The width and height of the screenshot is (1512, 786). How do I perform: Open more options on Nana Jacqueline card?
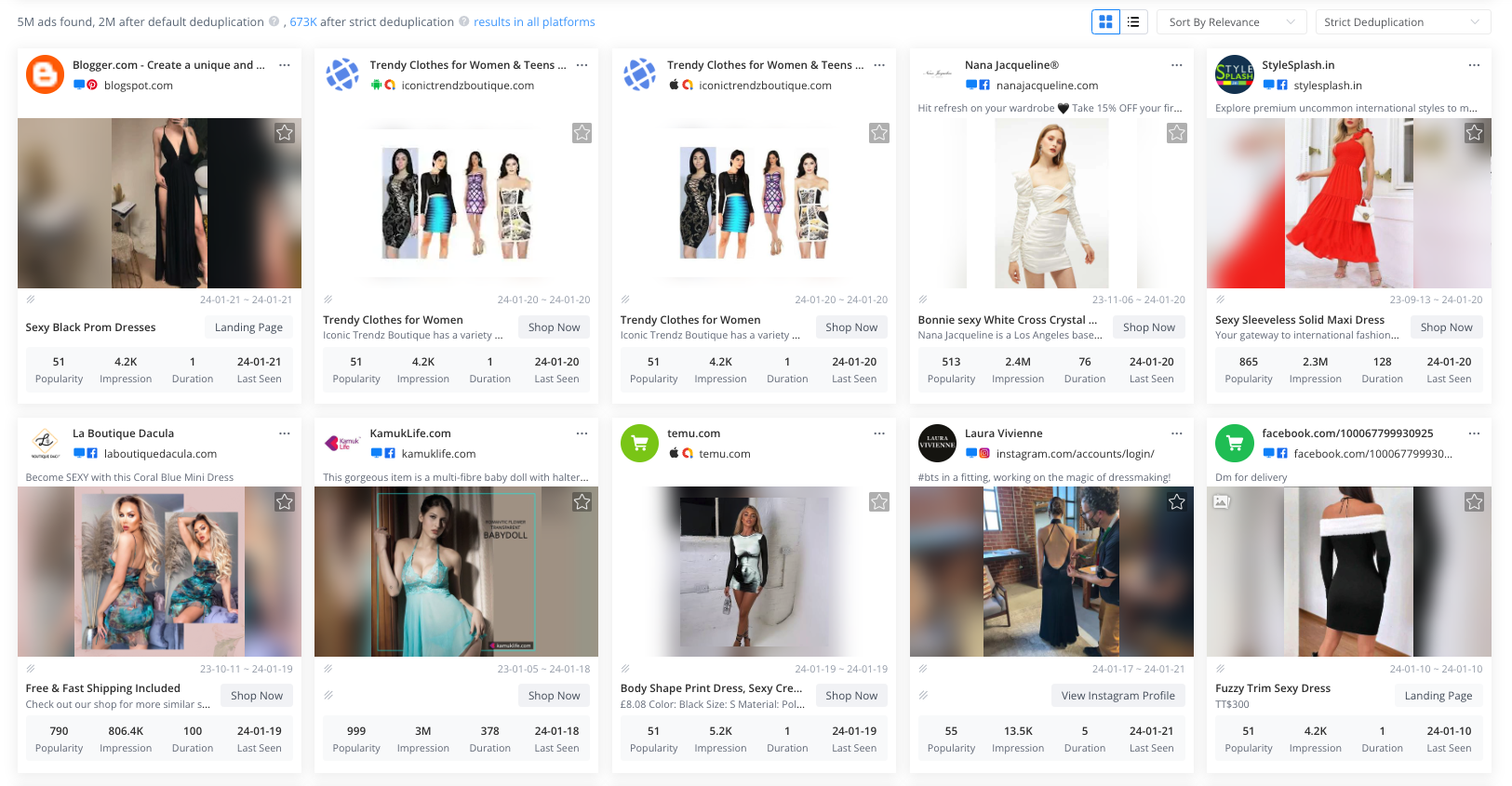(x=1177, y=65)
